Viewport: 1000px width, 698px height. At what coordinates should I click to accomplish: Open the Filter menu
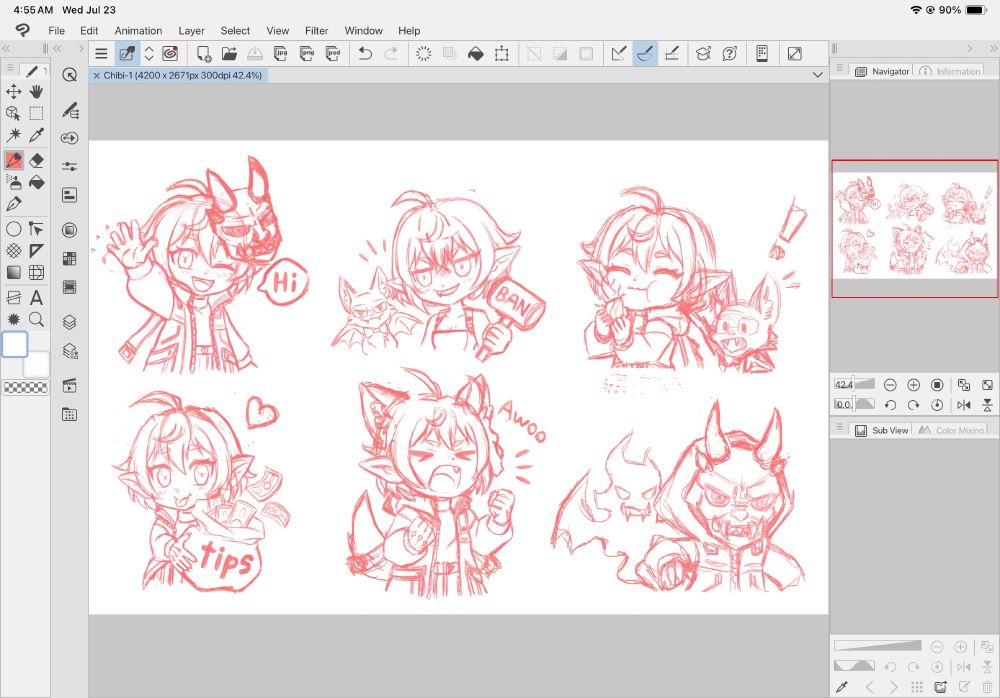(x=316, y=31)
